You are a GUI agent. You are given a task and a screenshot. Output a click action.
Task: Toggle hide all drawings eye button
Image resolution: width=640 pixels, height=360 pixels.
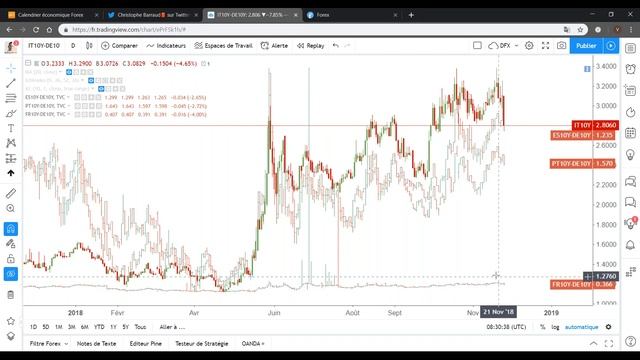point(11,274)
